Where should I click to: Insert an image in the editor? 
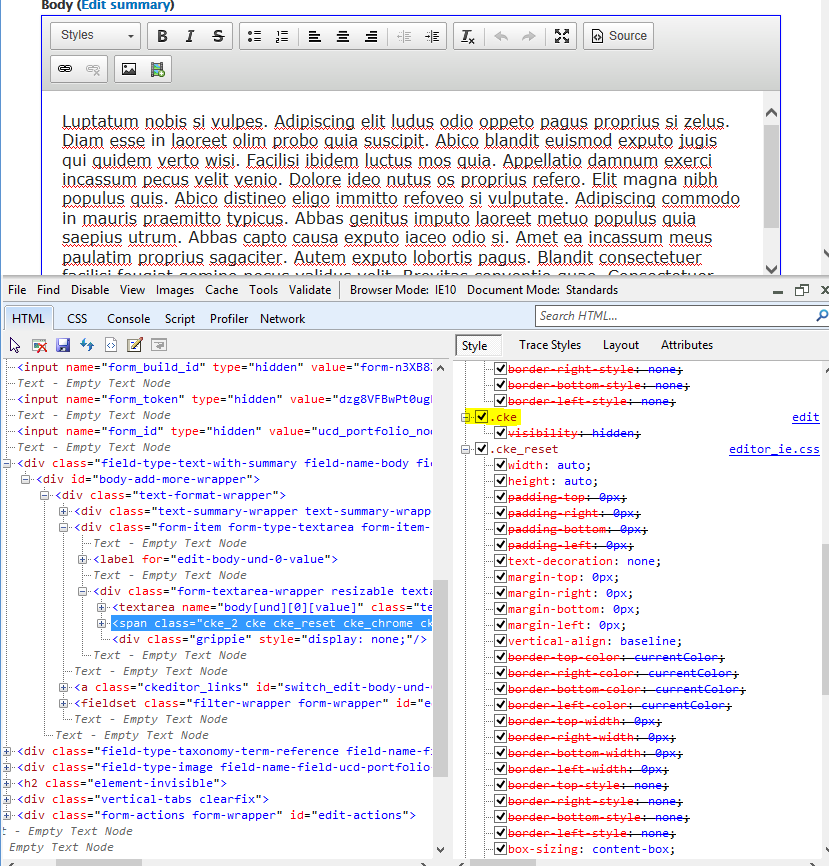point(129,69)
